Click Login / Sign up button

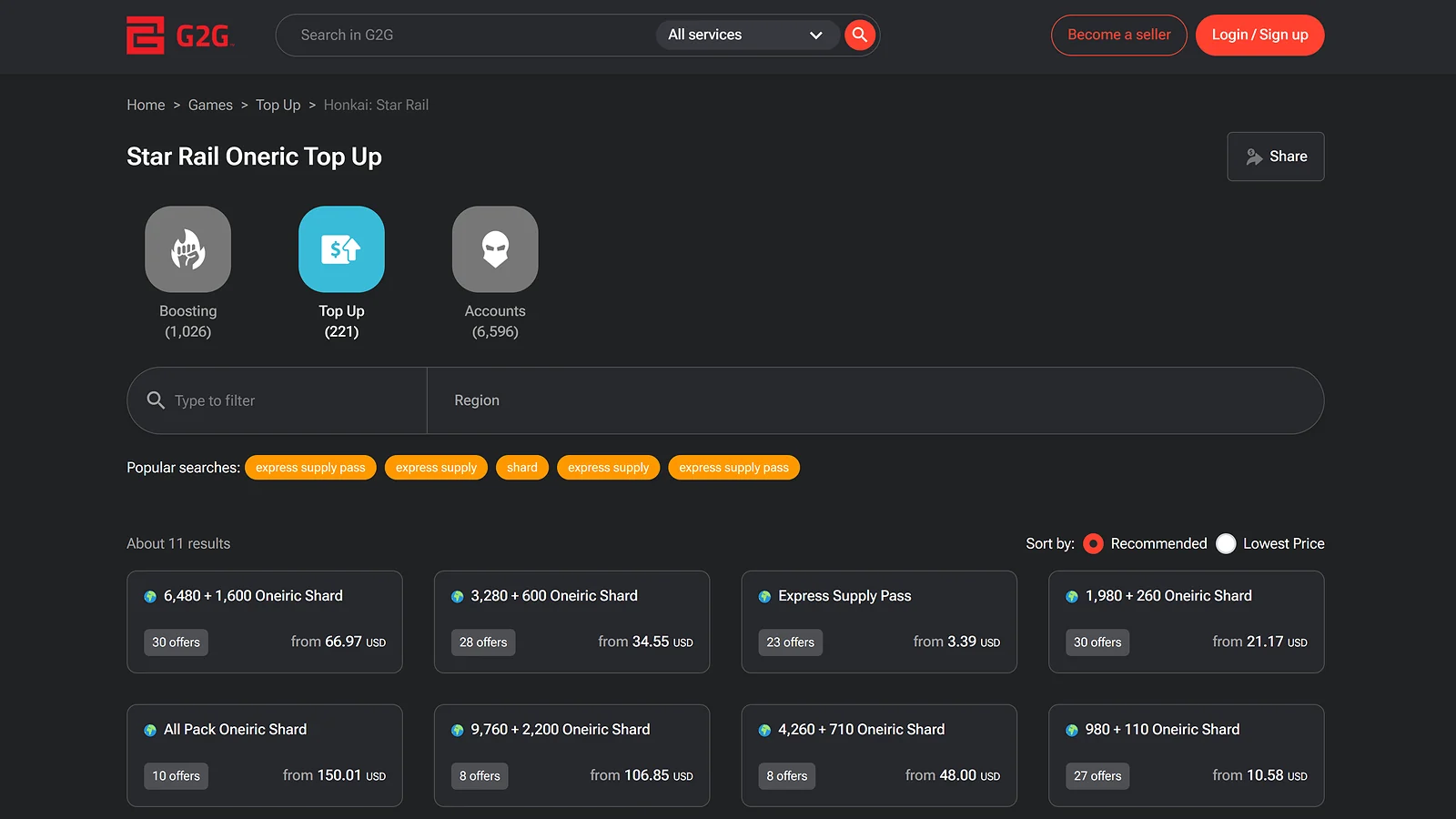tap(1259, 35)
